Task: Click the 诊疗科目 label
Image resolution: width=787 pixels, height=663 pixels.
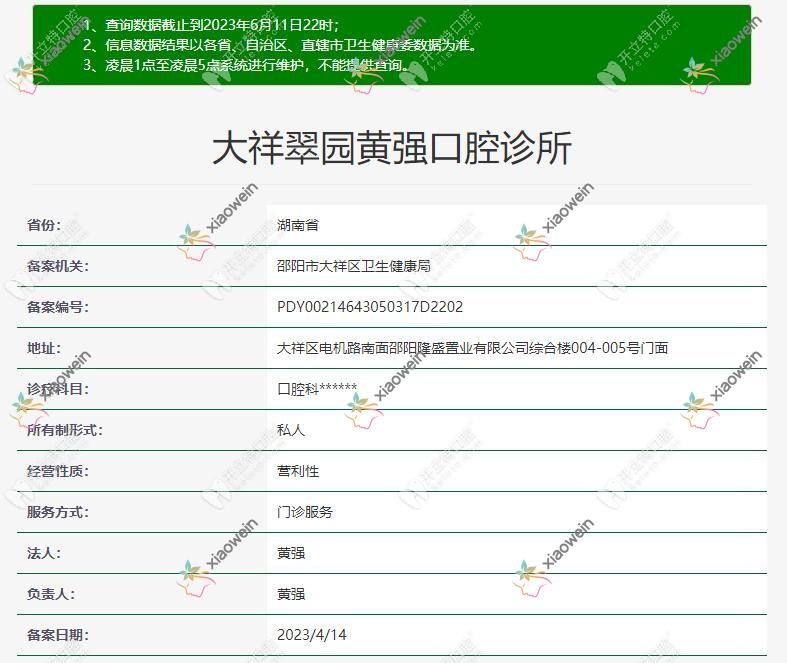Action: click(x=58, y=389)
